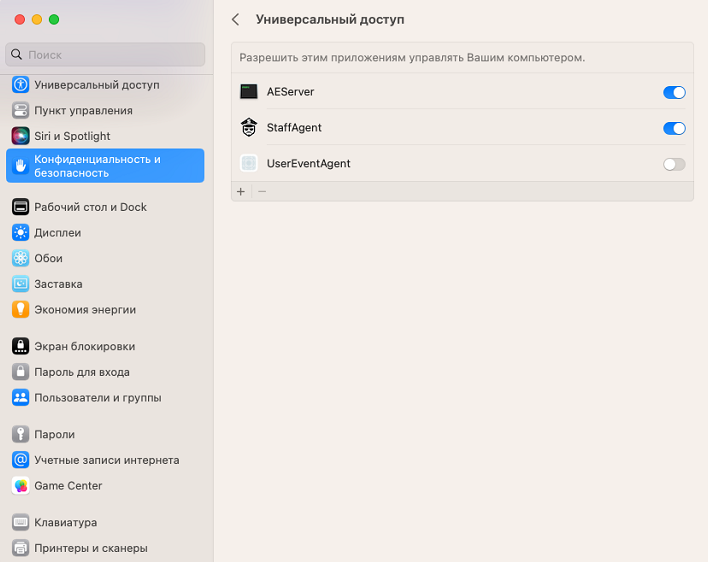Image resolution: width=708 pixels, height=562 pixels.
Task: Select Internet Accounts (Учетные записи интернета)
Action: pyautogui.click(x=106, y=461)
